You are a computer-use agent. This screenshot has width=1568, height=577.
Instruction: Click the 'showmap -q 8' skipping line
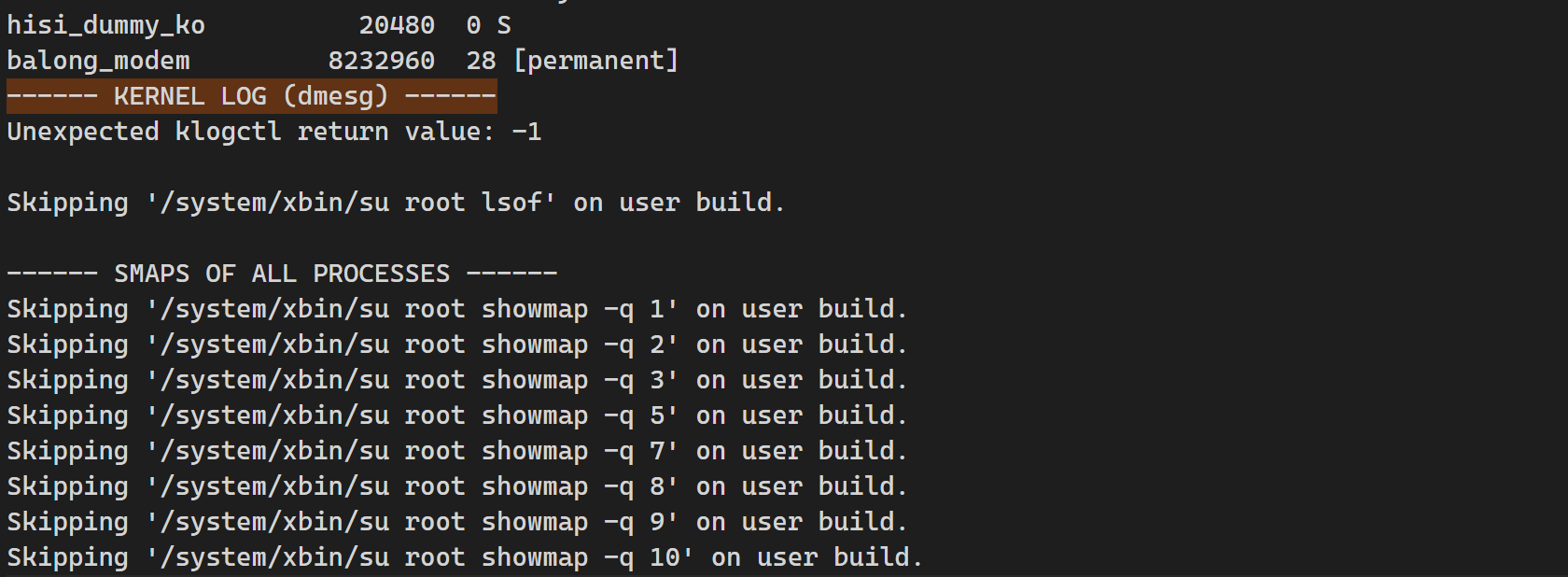pyautogui.click(x=456, y=486)
